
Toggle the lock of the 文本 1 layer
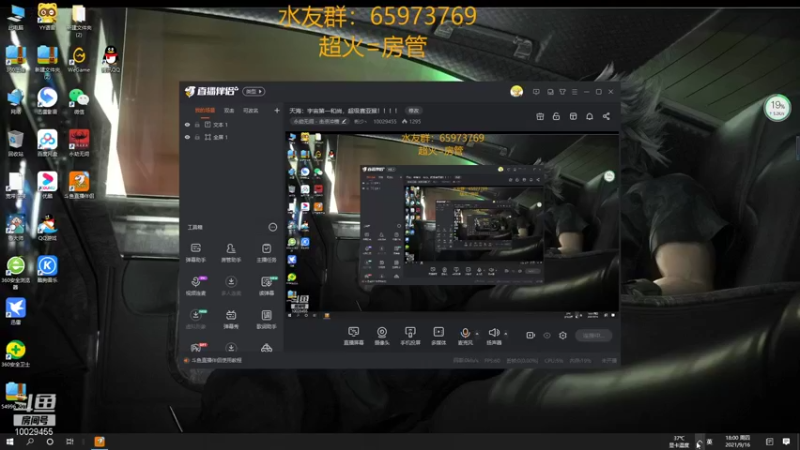click(197, 124)
